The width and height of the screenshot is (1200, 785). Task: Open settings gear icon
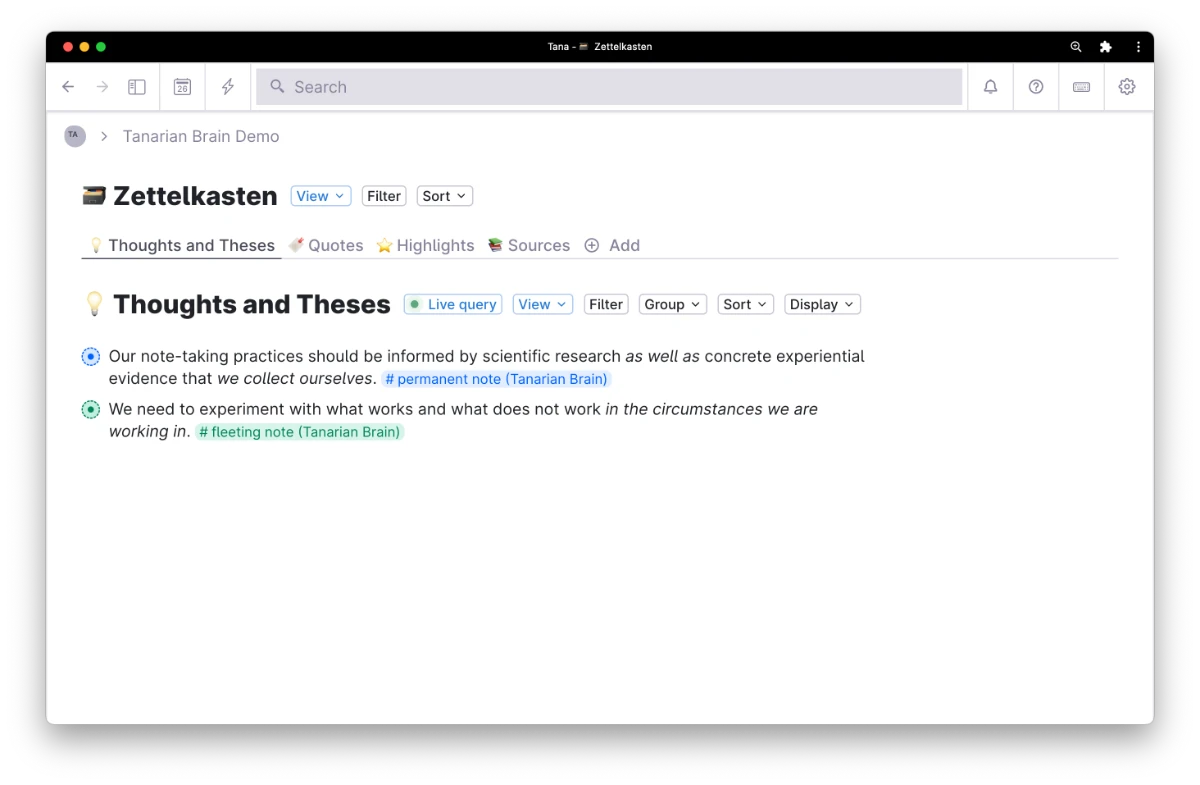1127,87
